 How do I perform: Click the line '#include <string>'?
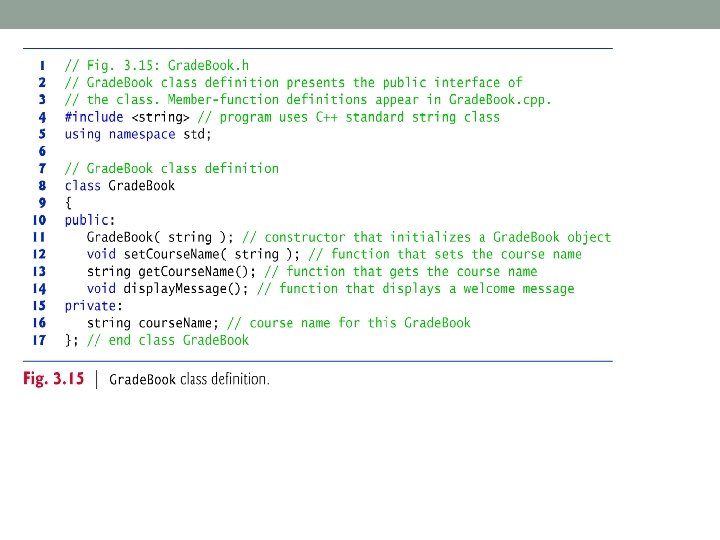click(127, 117)
